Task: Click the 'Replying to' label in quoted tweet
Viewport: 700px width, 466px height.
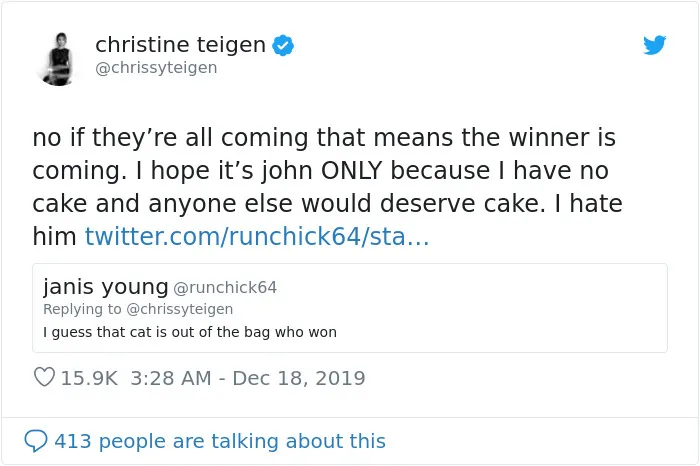Action: coord(82,309)
